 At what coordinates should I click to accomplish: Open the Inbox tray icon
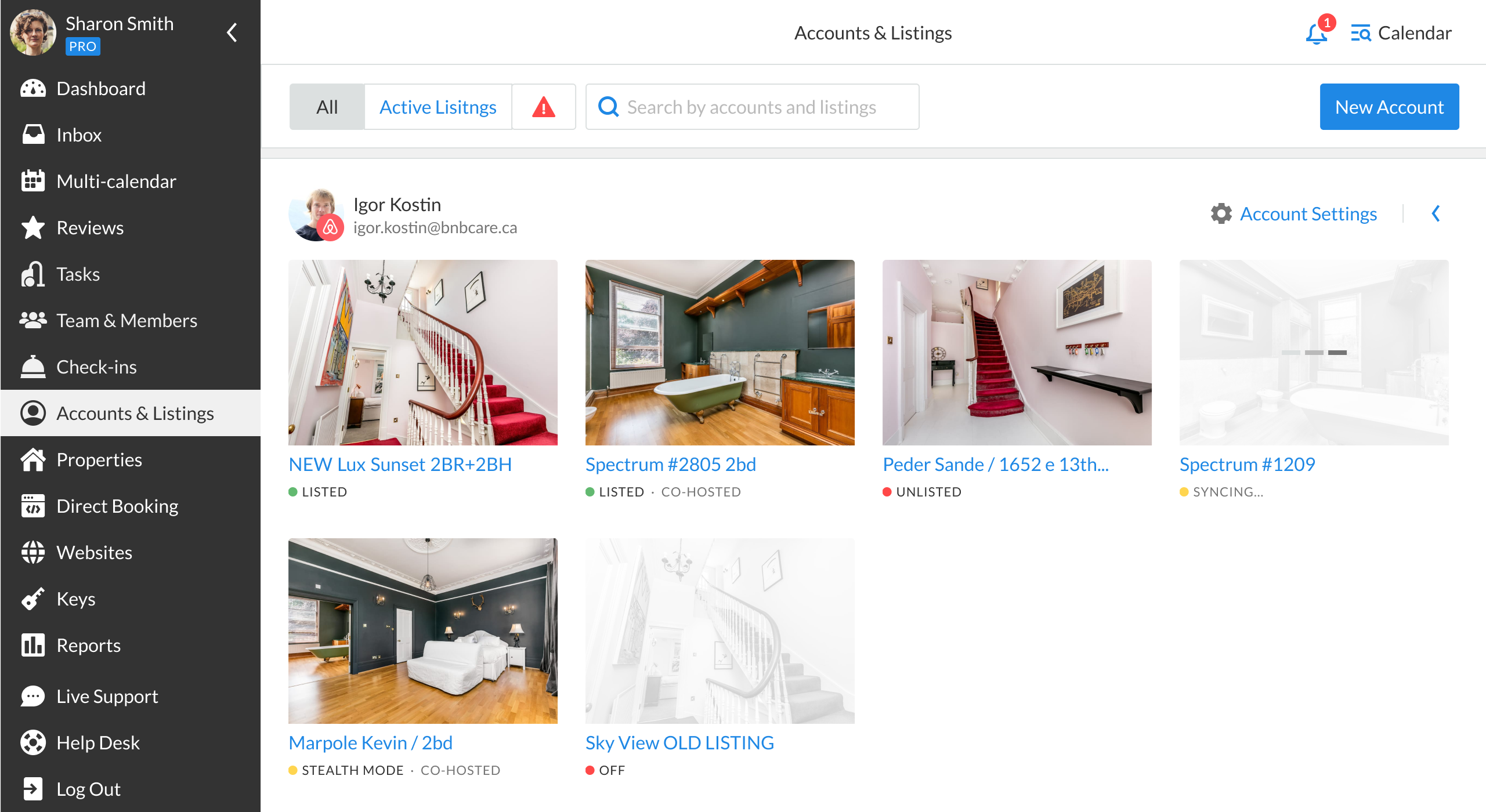33,135
